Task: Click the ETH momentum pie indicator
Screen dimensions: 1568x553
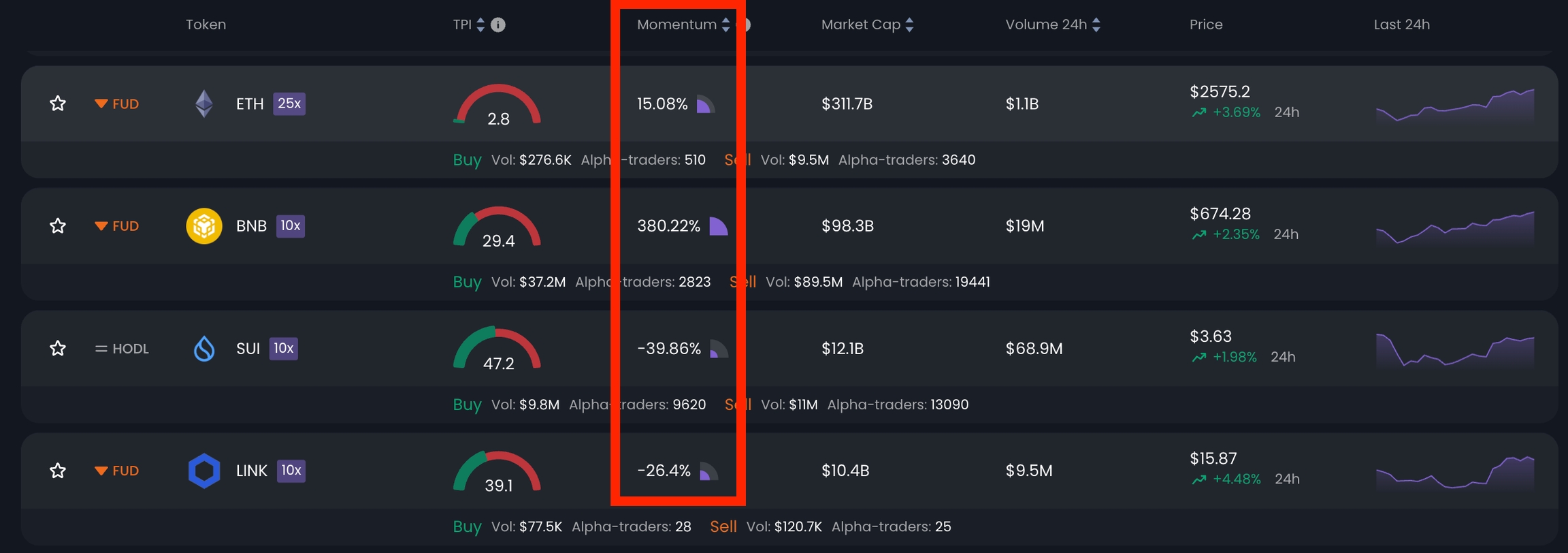Action: (705, 105)
